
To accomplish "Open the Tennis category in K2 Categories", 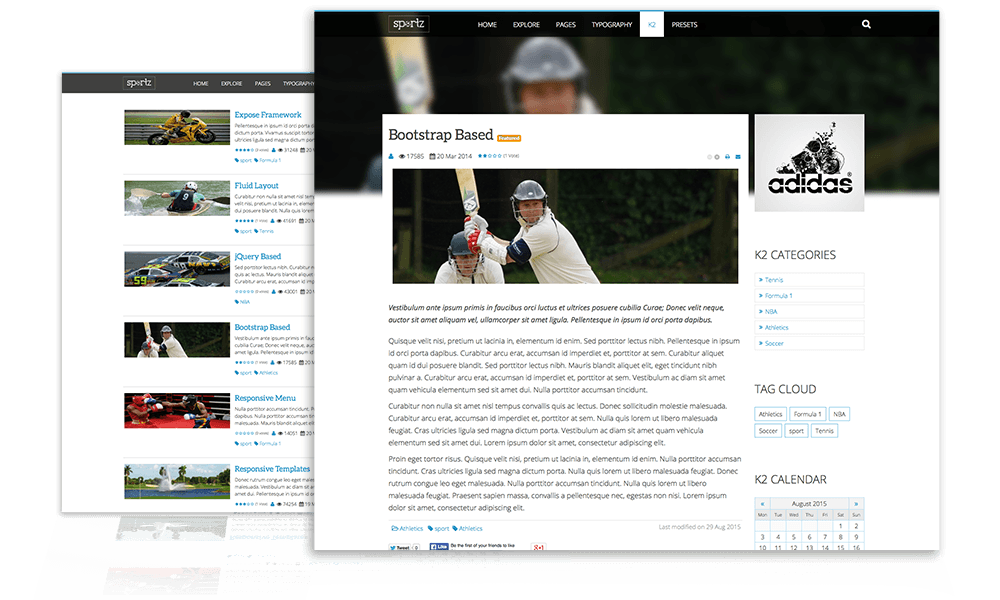I will (809, 280).
